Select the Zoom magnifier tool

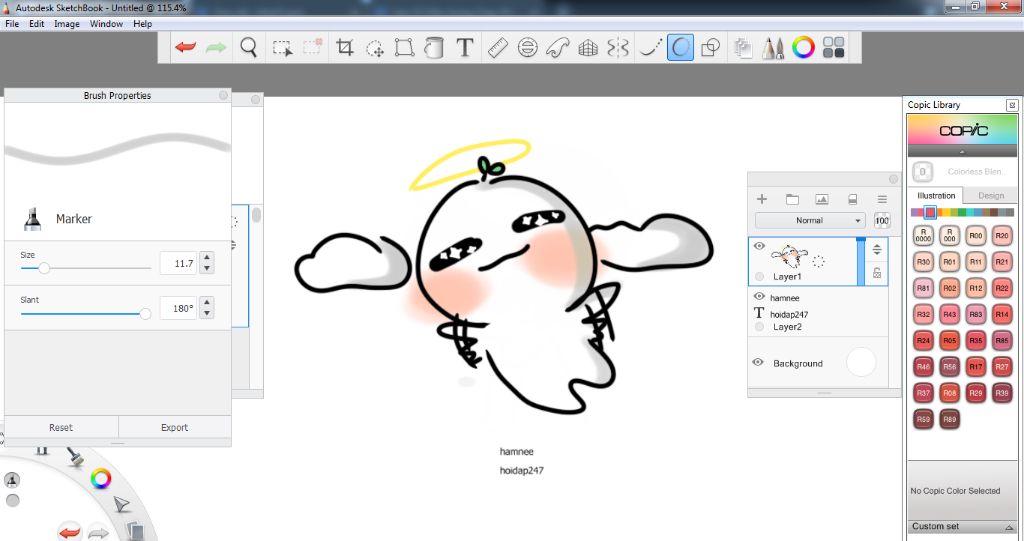[x=248, y=47]
